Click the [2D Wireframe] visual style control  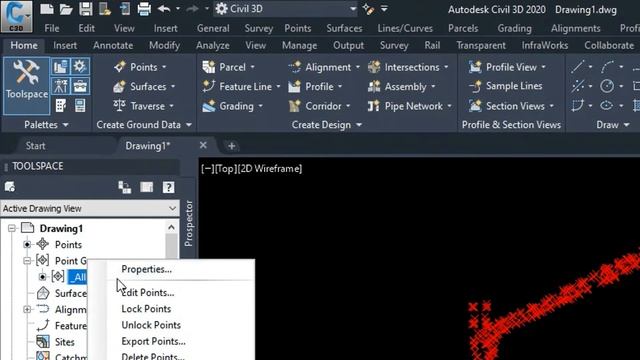pos(270,169)
